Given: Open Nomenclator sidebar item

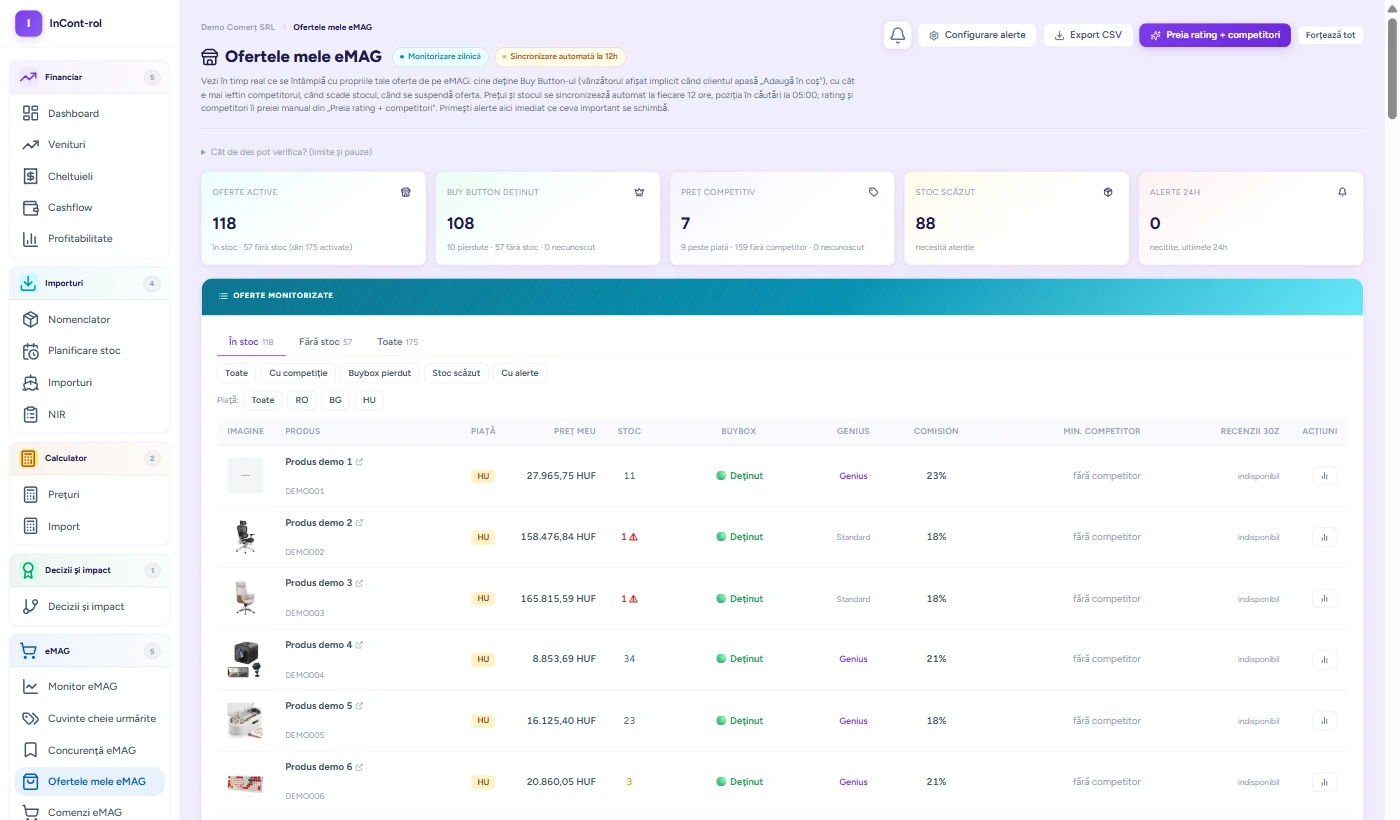Looking at the screenshot, I should pos(89,319).
